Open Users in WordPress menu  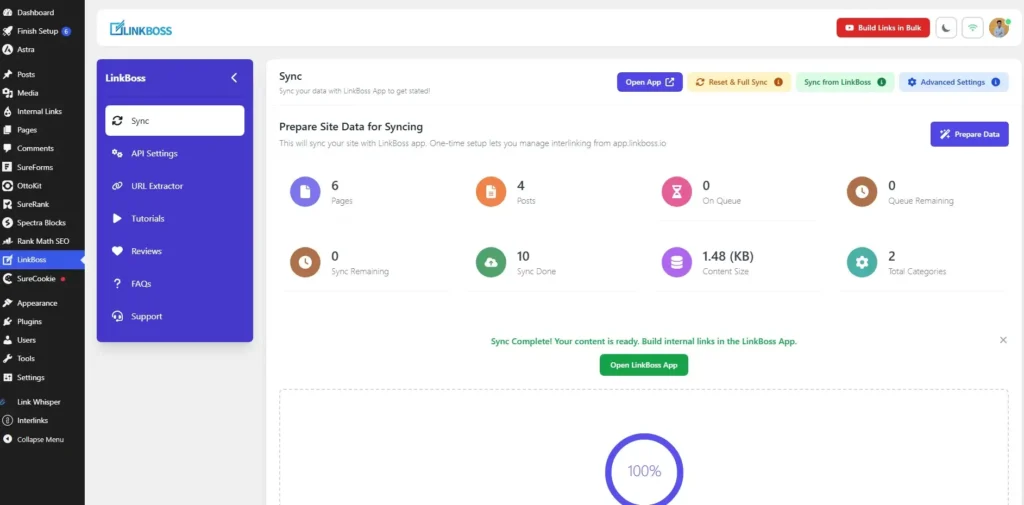42,340
